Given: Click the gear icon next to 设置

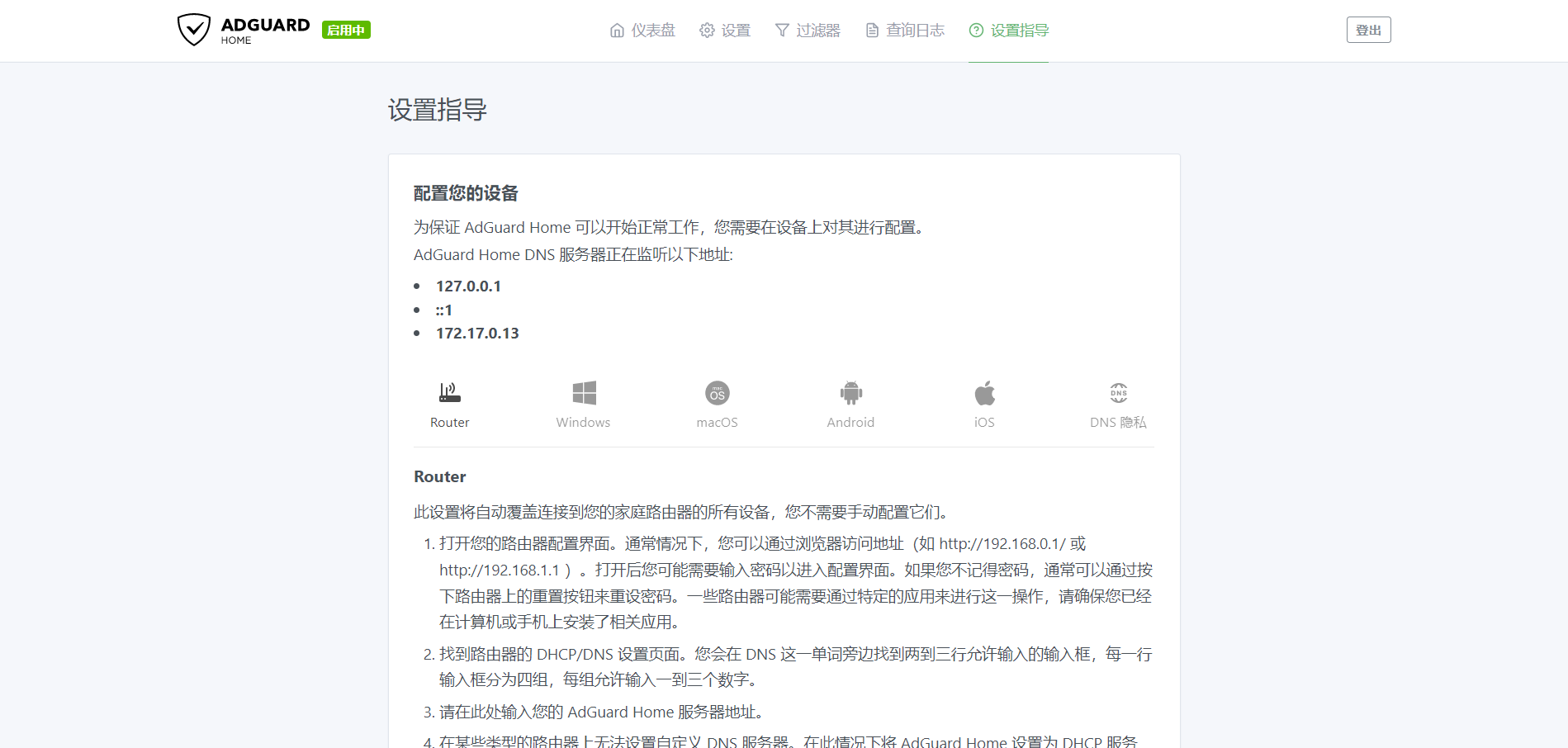Looking at the screenshot, I should click(706, 30).
